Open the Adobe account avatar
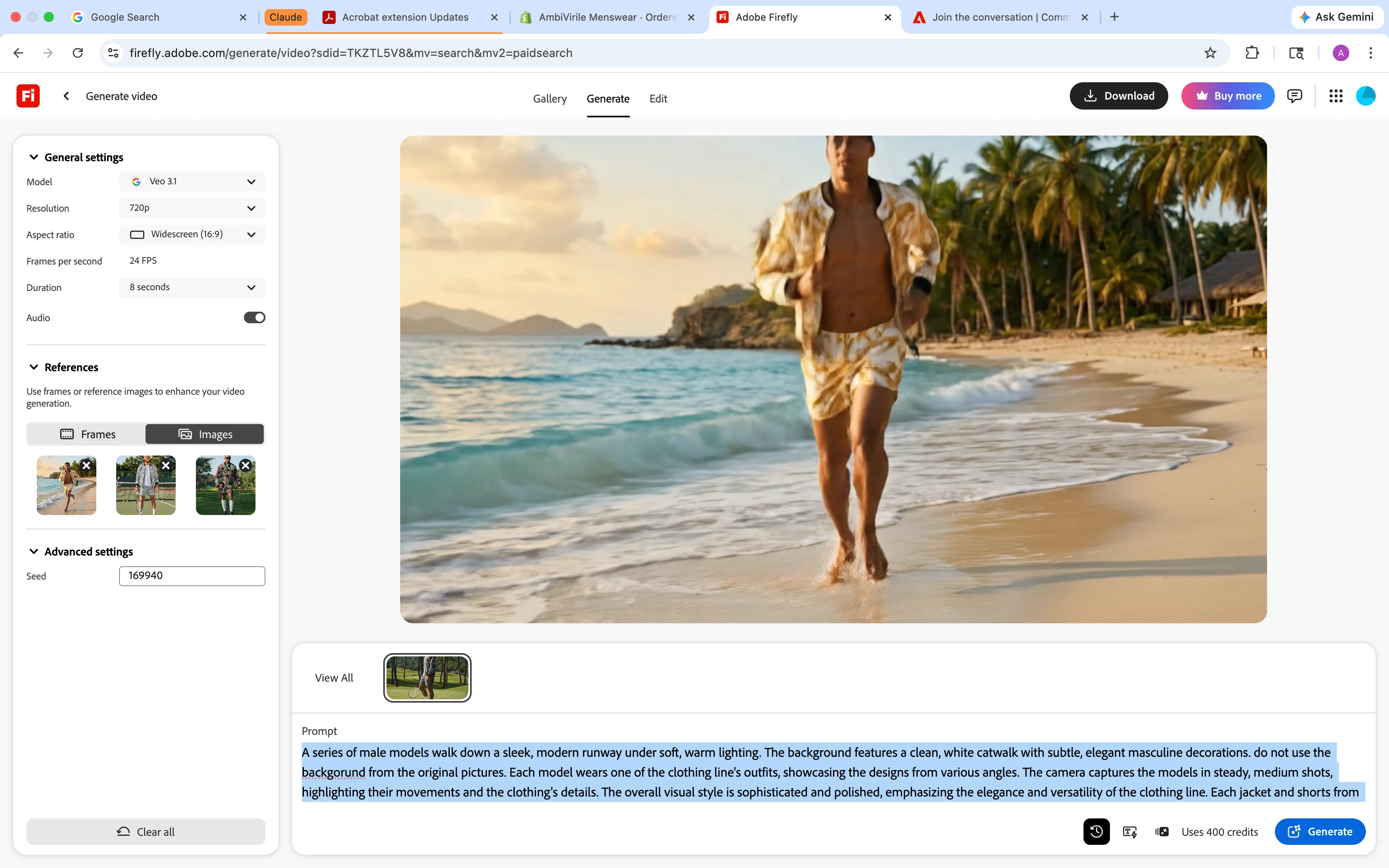Screen dimensions: 1389x868 [1365, 96]
